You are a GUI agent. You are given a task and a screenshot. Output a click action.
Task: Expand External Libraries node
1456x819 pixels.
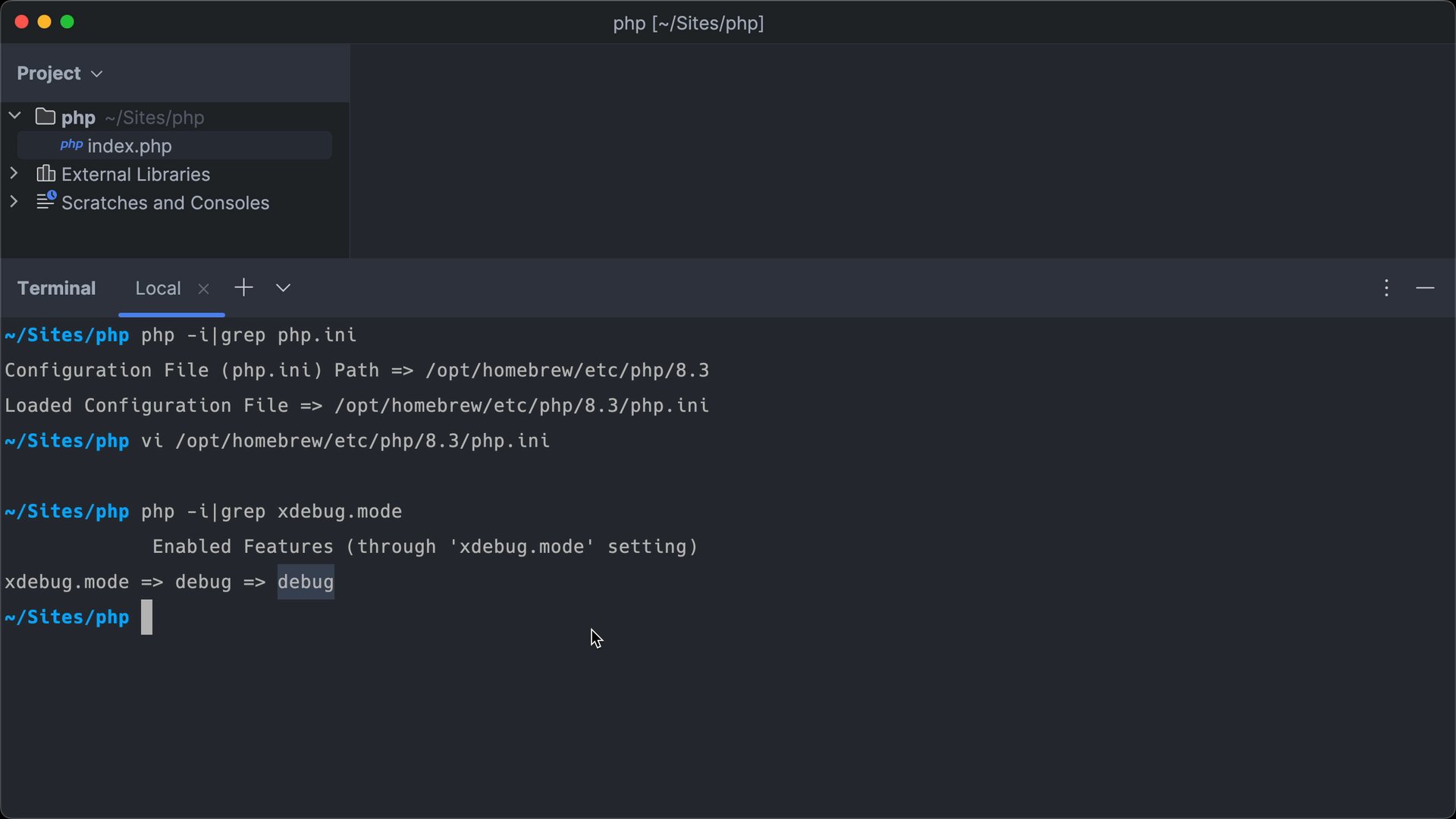coord(14,174)
